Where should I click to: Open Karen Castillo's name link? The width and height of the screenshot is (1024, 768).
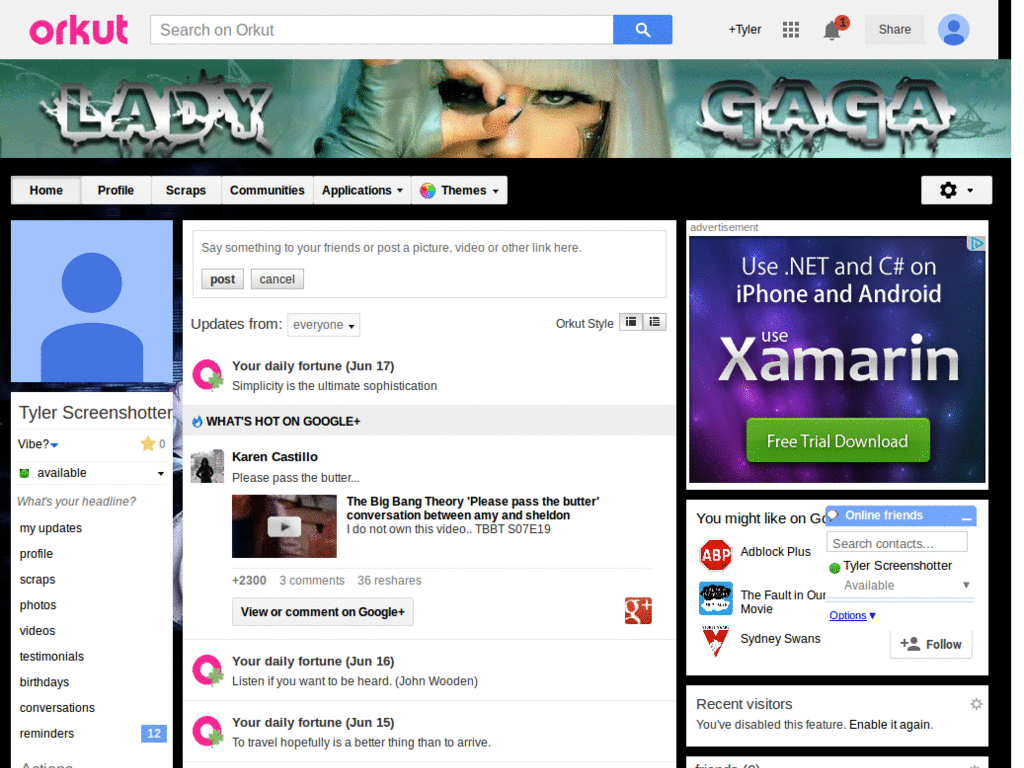point(275,457)
